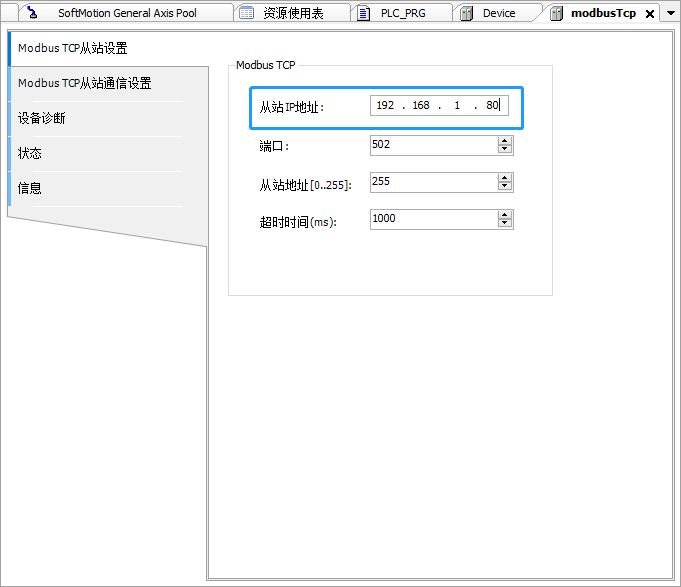Viewport: 681px width, 587px height.
Task: Select Modbus TCP从站通信设置 side tab
Action: tap(85, 83)
